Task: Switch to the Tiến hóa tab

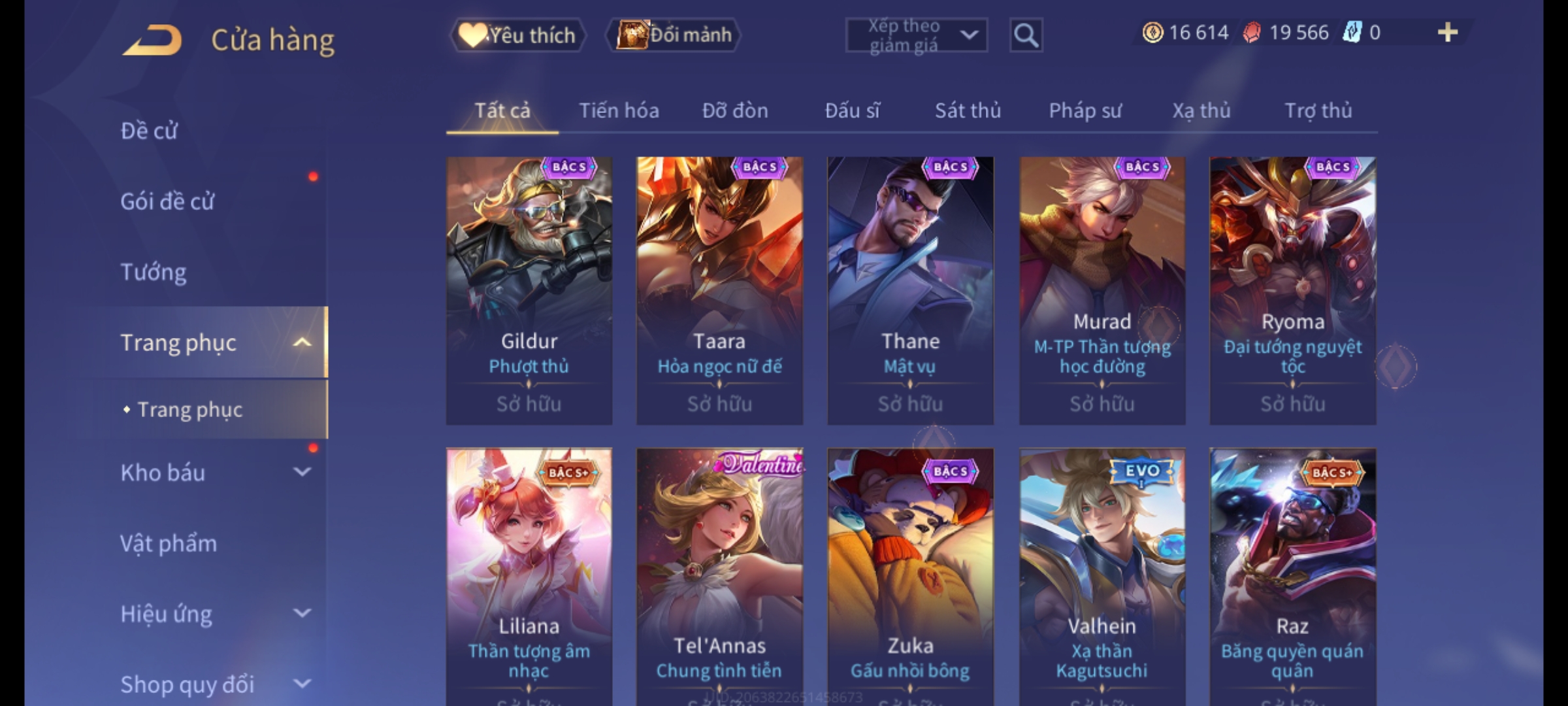Action: point(619,110)
